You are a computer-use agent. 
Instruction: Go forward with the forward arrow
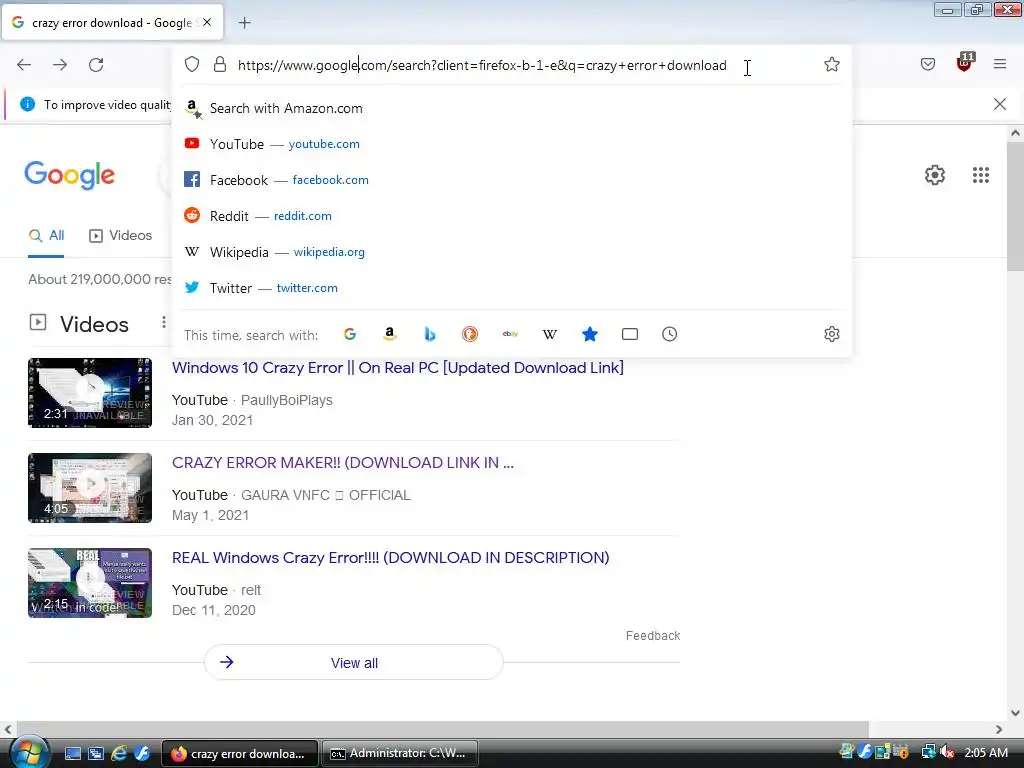[x=60, y=65]
